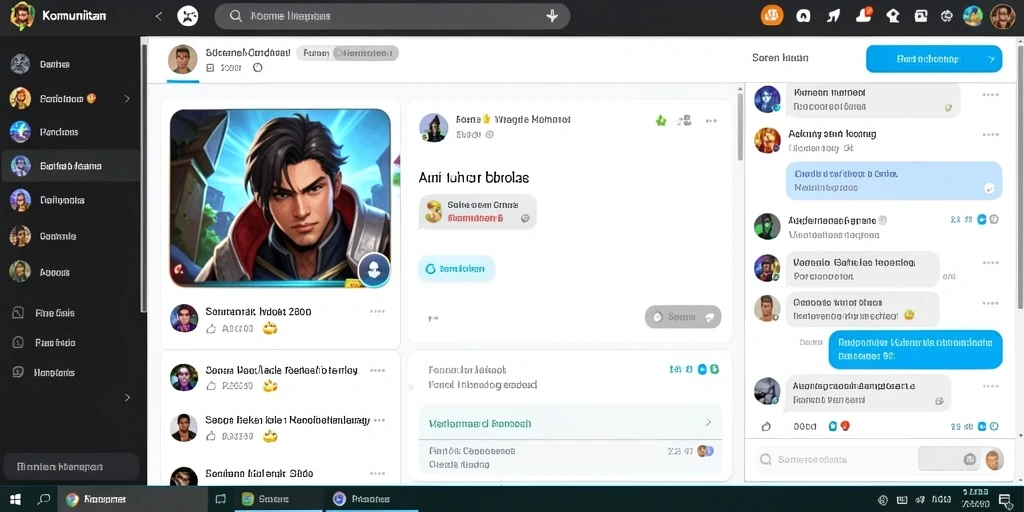Viewport: 1024px width, 512px height.
Task: Expand the chevron at bottom of sidebar
Action: (127, 398)
